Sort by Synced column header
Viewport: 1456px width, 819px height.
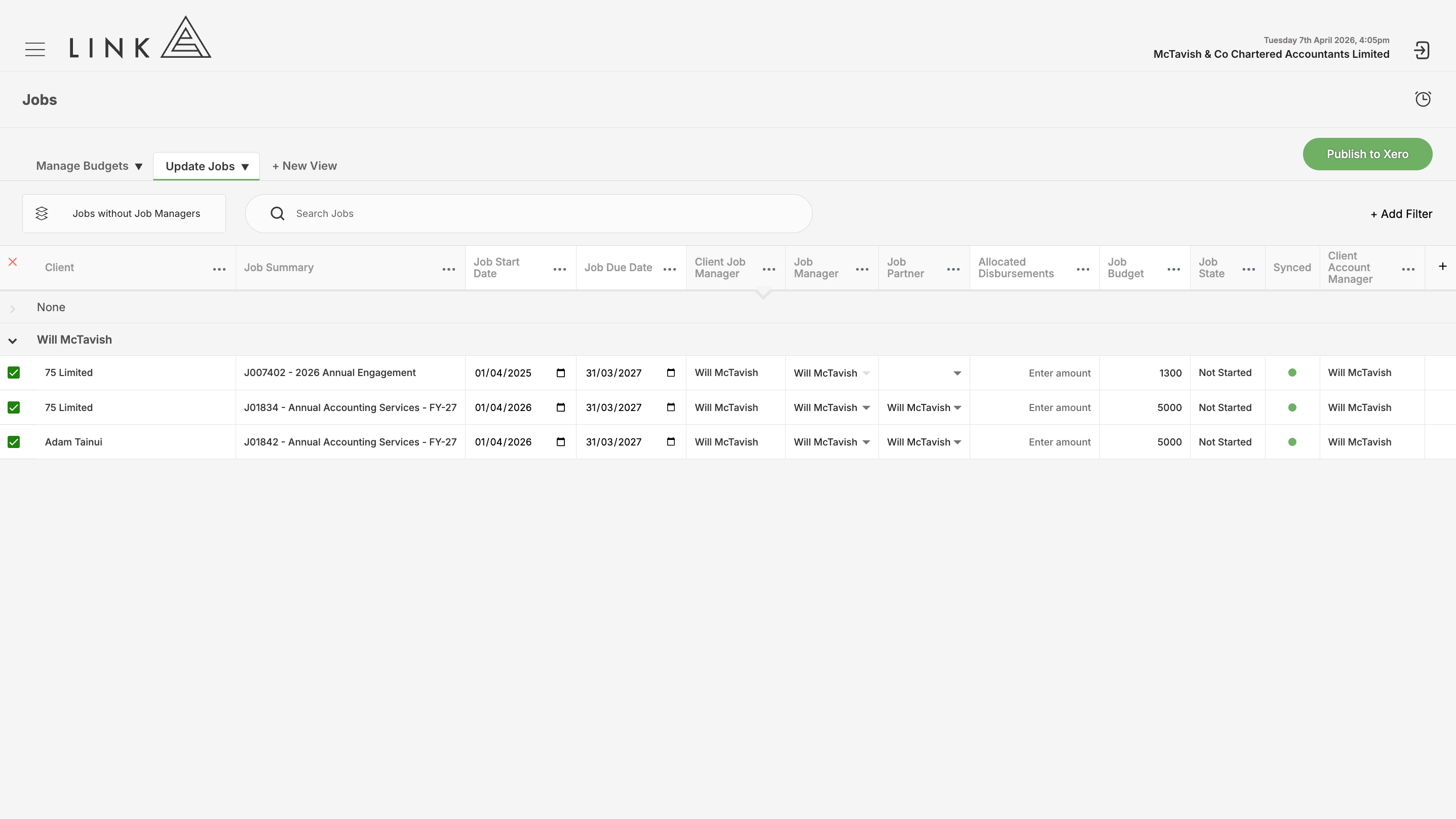pos(1292,268)
